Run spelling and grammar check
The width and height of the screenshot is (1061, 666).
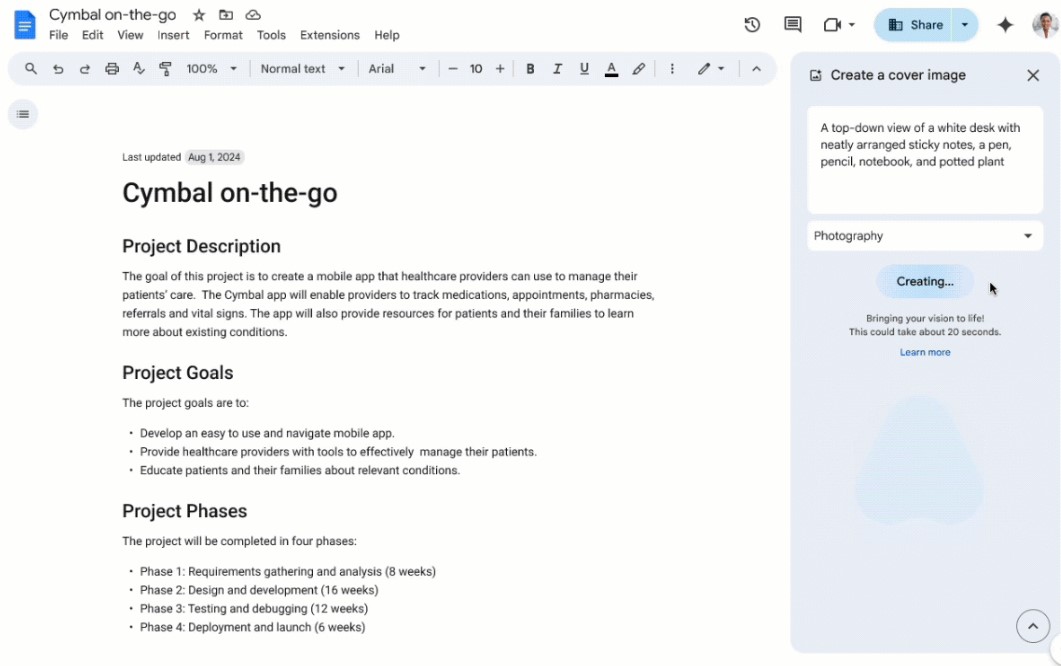click(x=139, y=68)
